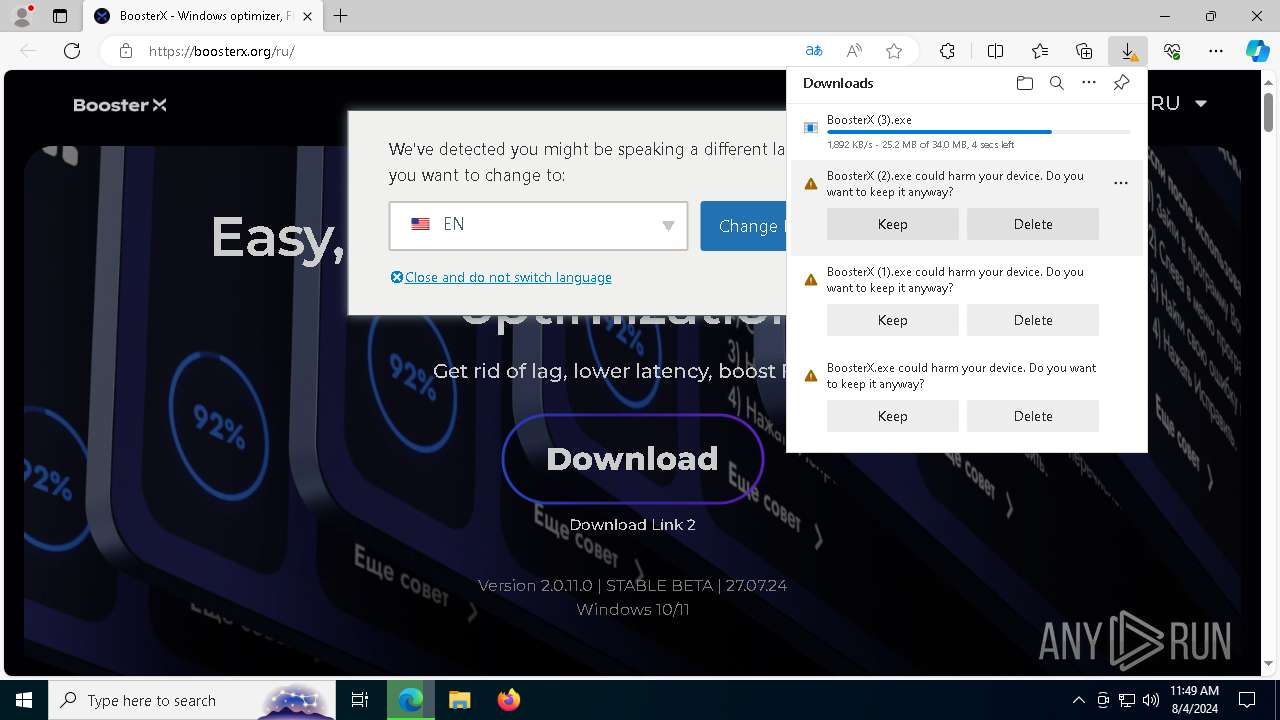Delete the BoosterX.exe download
The image size is (1280, 720).
click(x=1033, y=416)
